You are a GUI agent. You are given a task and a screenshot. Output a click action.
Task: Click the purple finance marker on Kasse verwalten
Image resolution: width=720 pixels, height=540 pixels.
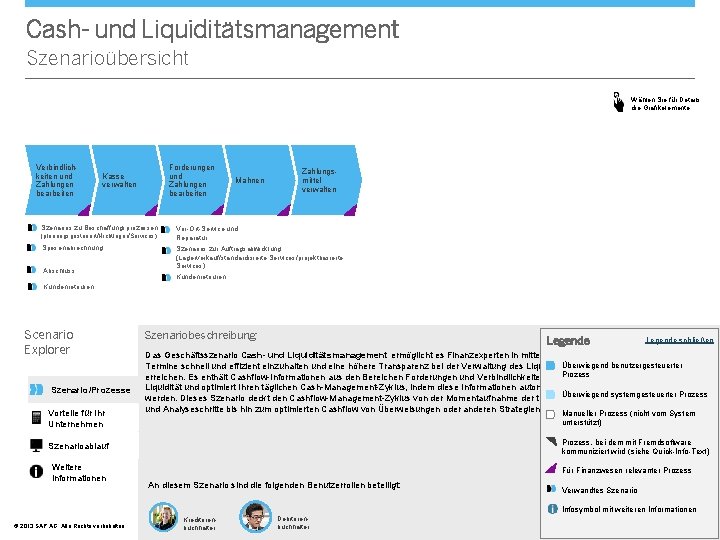[x=152, y=210]
